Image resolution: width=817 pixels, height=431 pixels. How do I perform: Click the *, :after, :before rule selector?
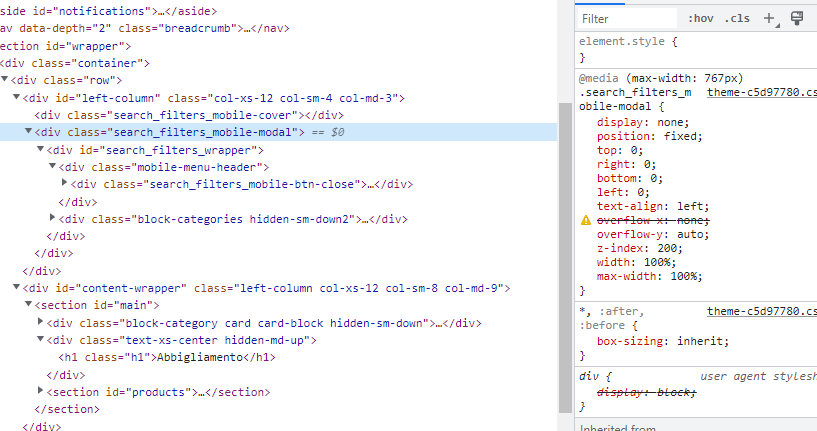pos(612,318)
